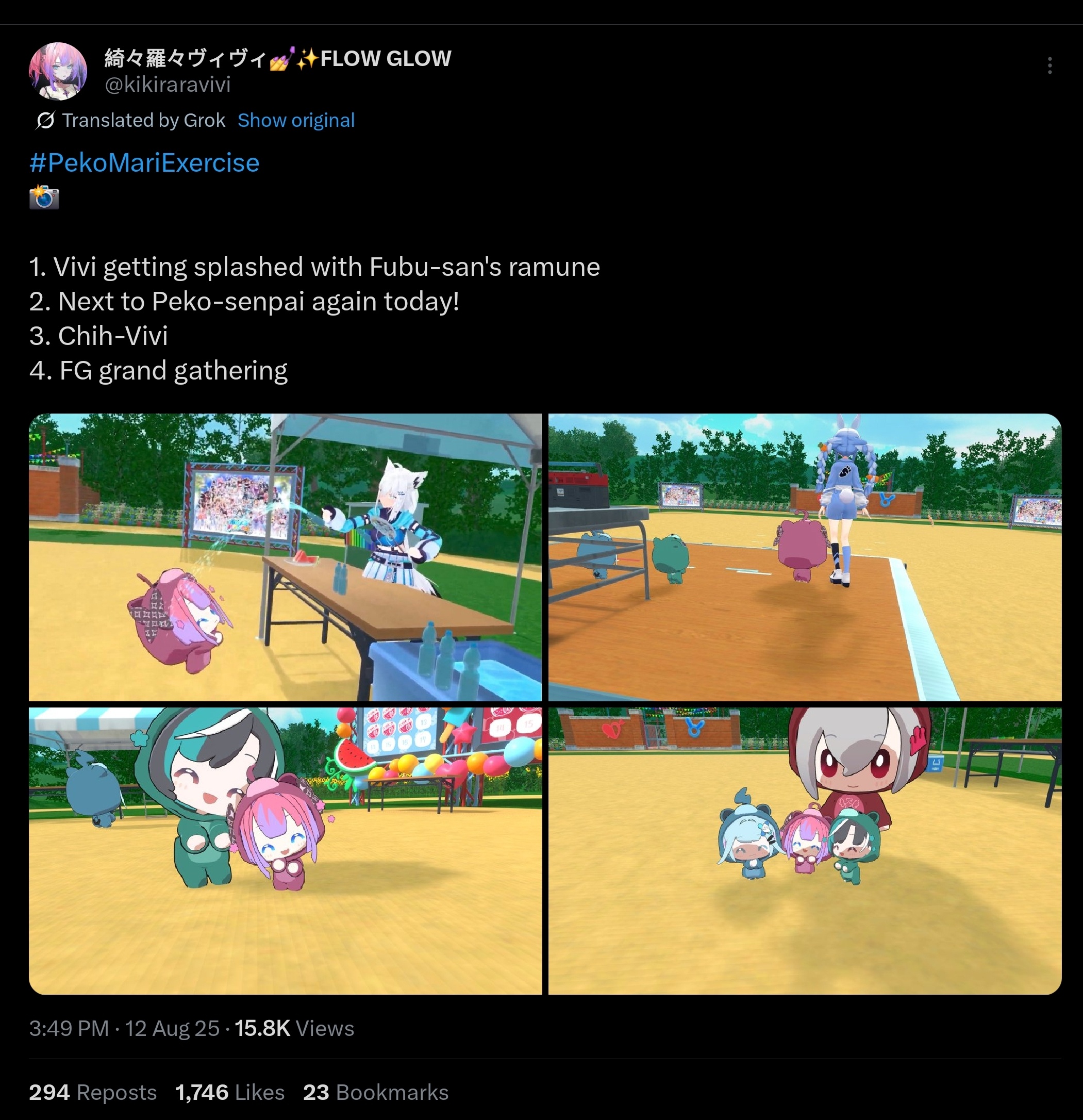Click the Translated by Grok label
The height and width of the screenshot is (1120, 1083).
(x=143, y=121)
